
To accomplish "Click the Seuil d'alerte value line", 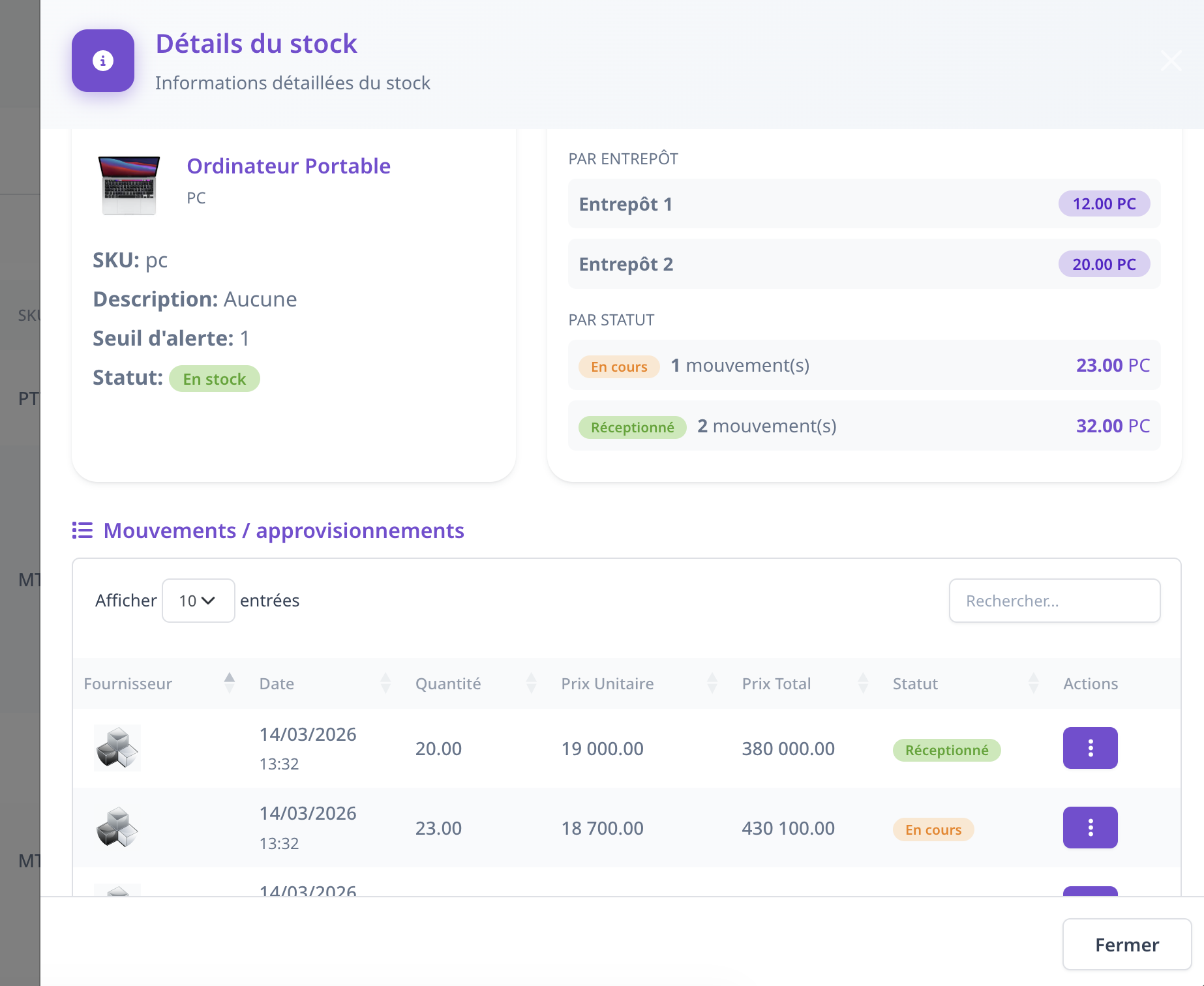I will click(x=171, y=338).
